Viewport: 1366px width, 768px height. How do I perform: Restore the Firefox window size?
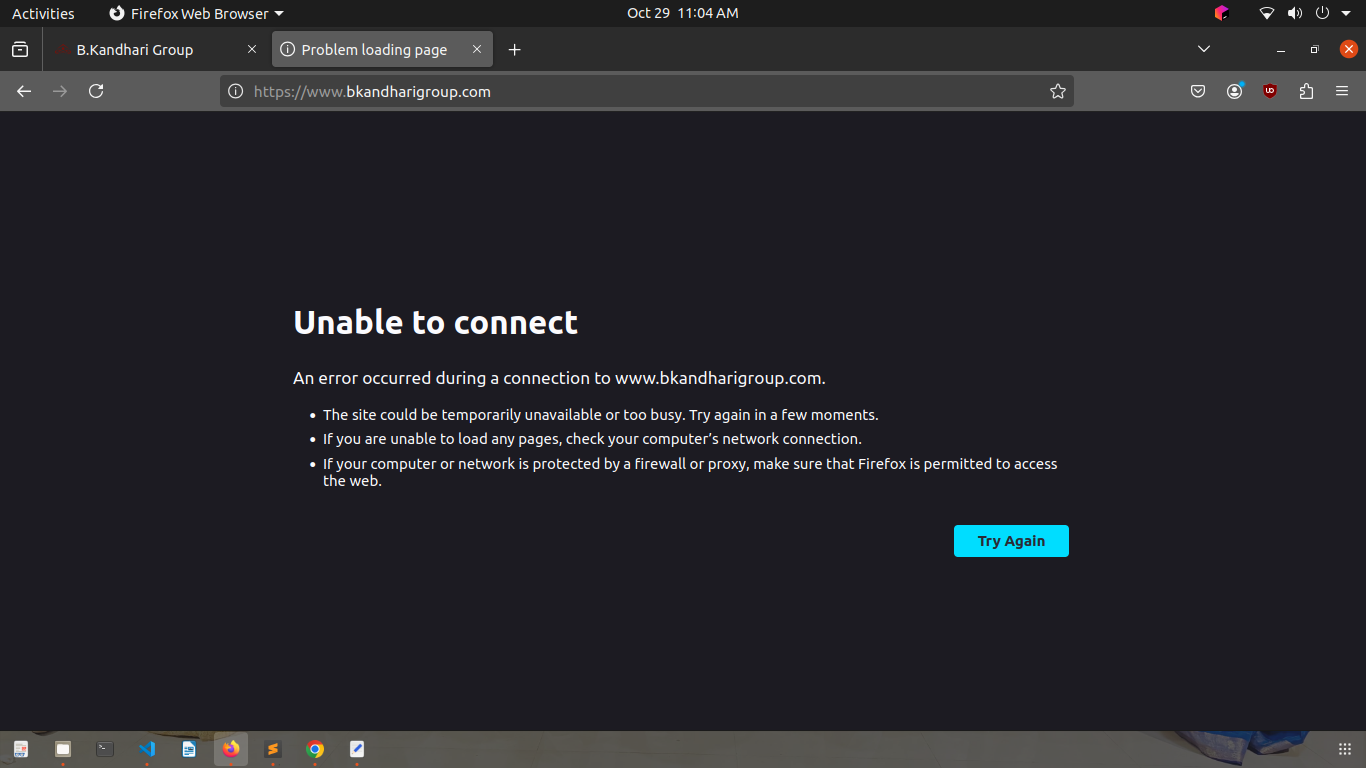coord(1314,50)
